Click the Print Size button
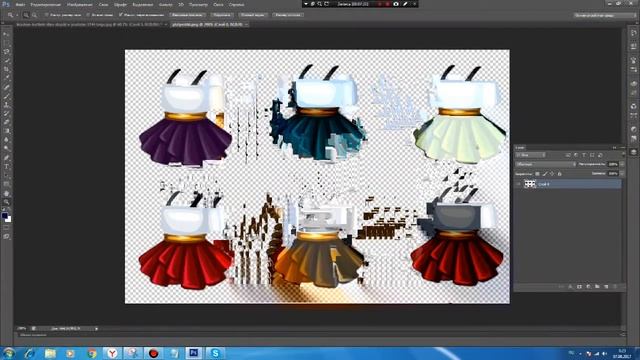640x360 pixels. pos(288,15)
